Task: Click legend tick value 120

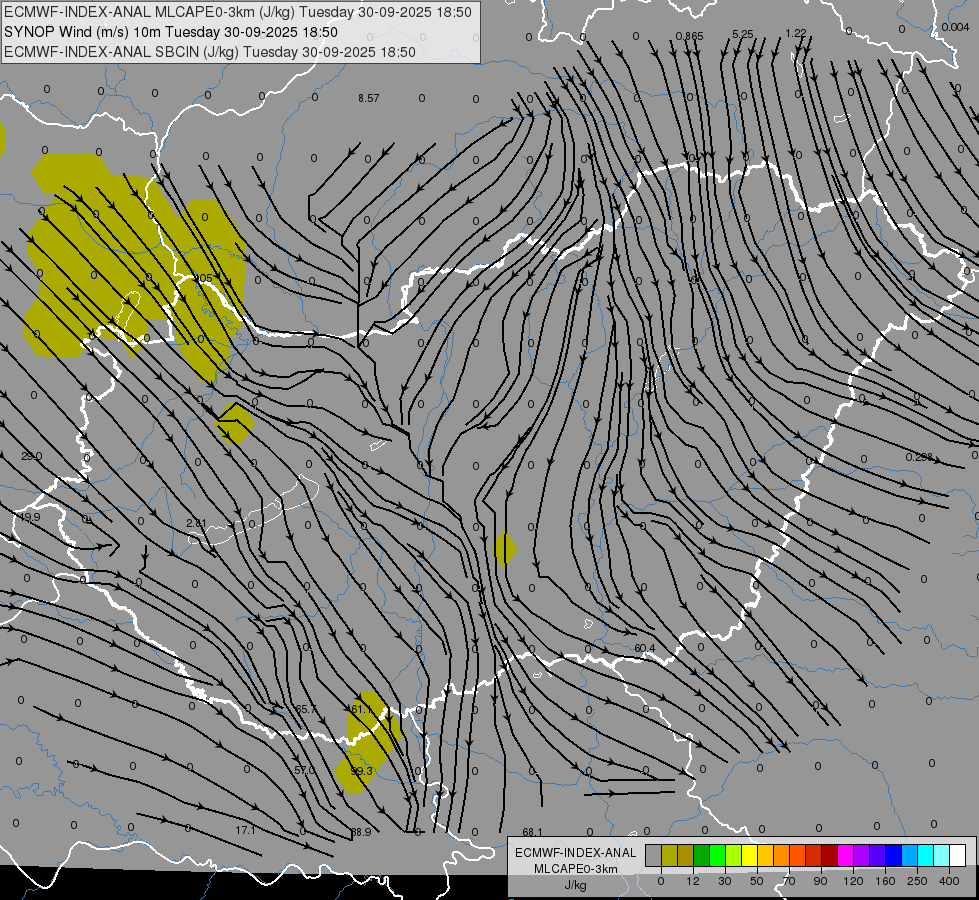Action: click(x=853, y=881)
